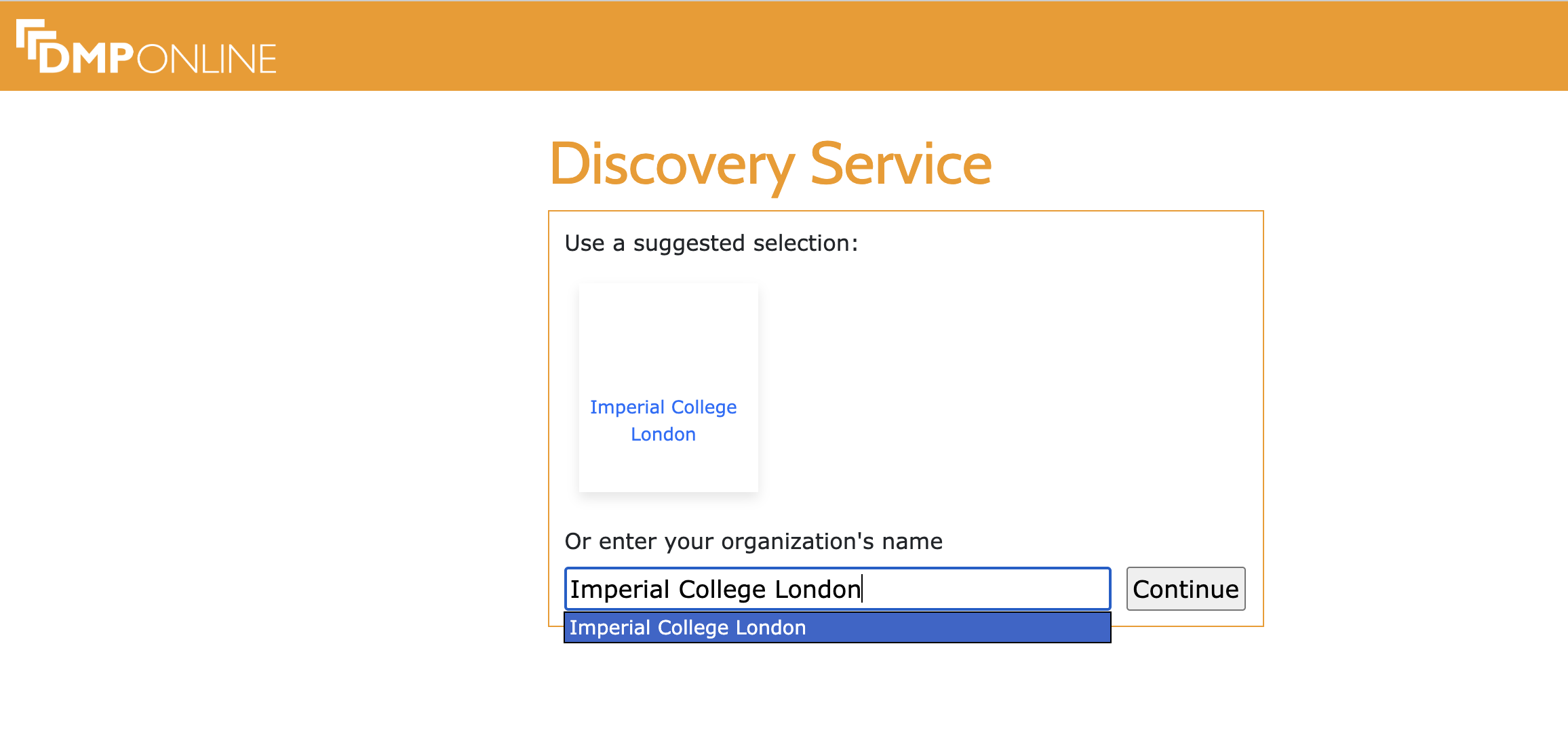Focus the organization name text field

tap(983, 588)
